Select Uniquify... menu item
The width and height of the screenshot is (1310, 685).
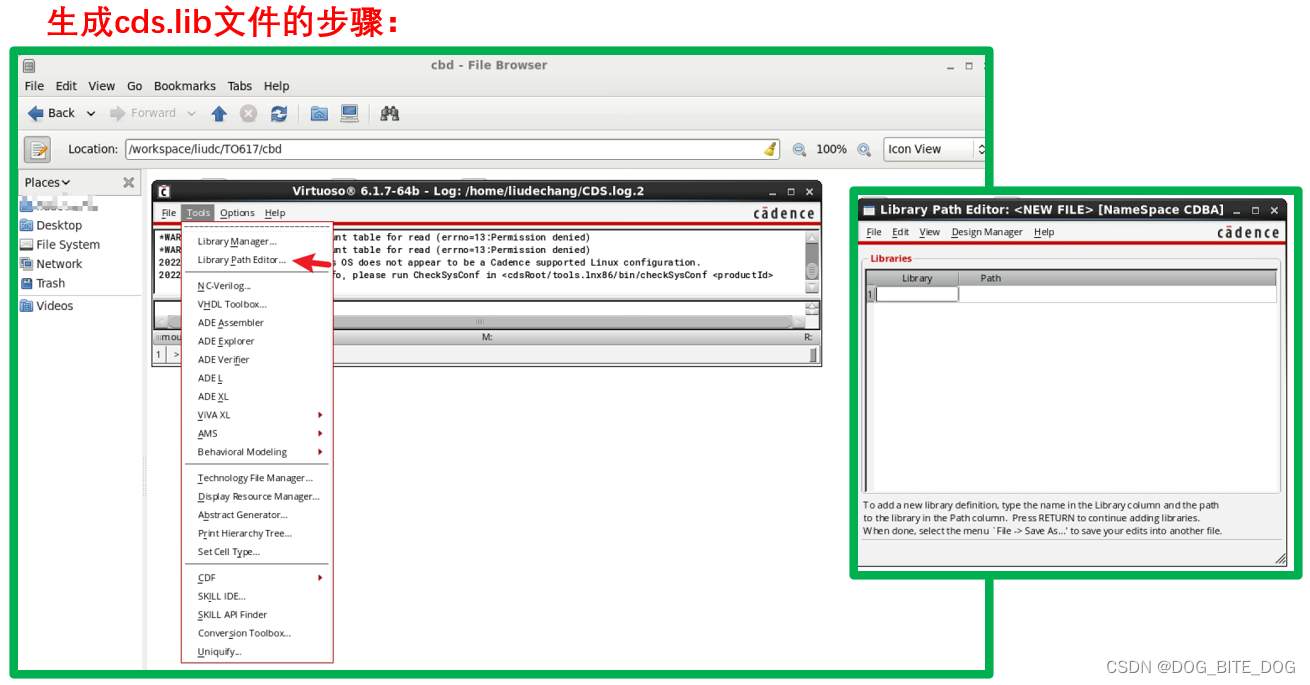[219, 652]
